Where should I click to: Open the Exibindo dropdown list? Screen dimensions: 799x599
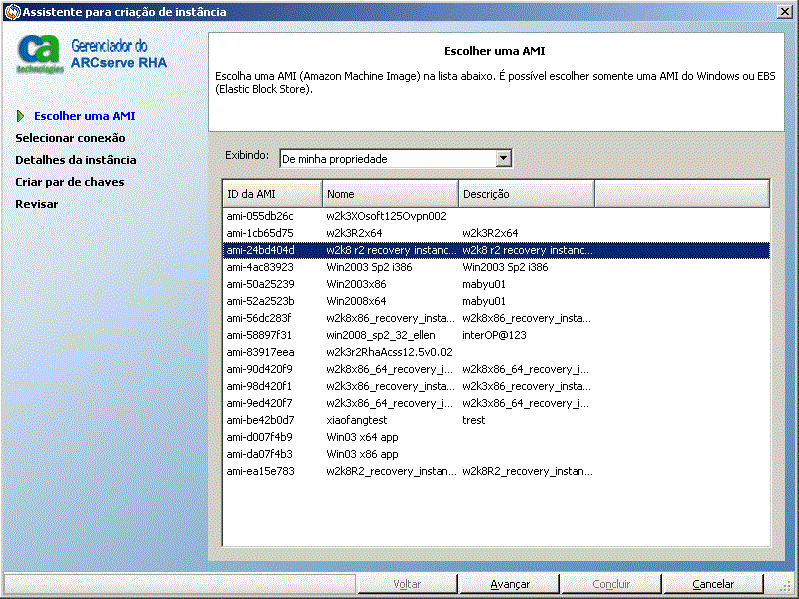(503, 158)
